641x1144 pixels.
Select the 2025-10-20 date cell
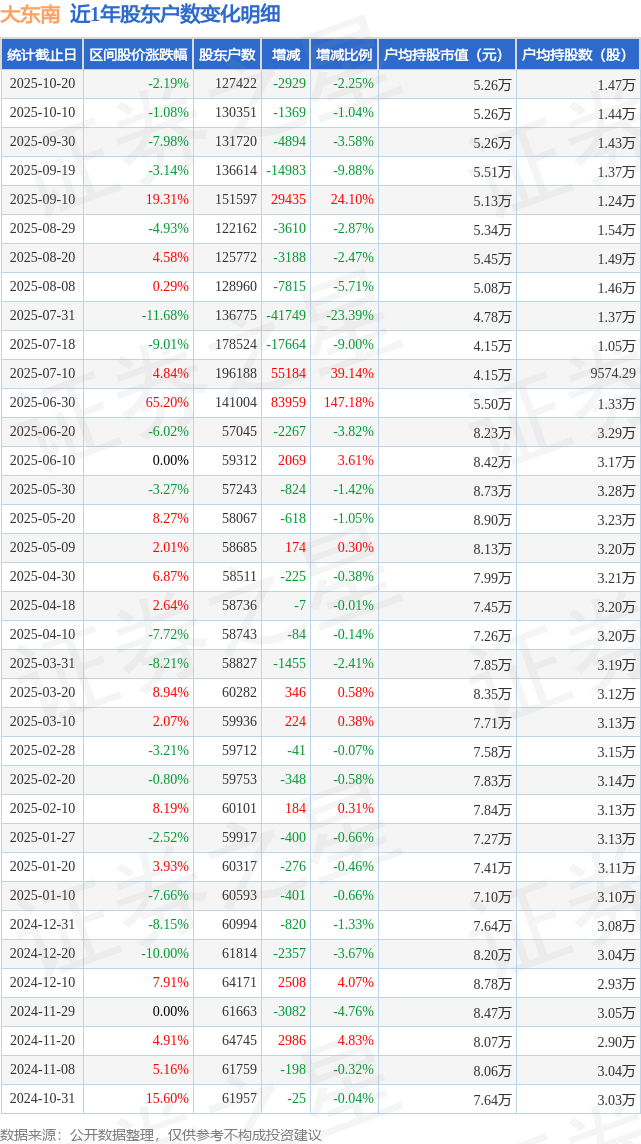pyautogui.click(x=42, y=84)
